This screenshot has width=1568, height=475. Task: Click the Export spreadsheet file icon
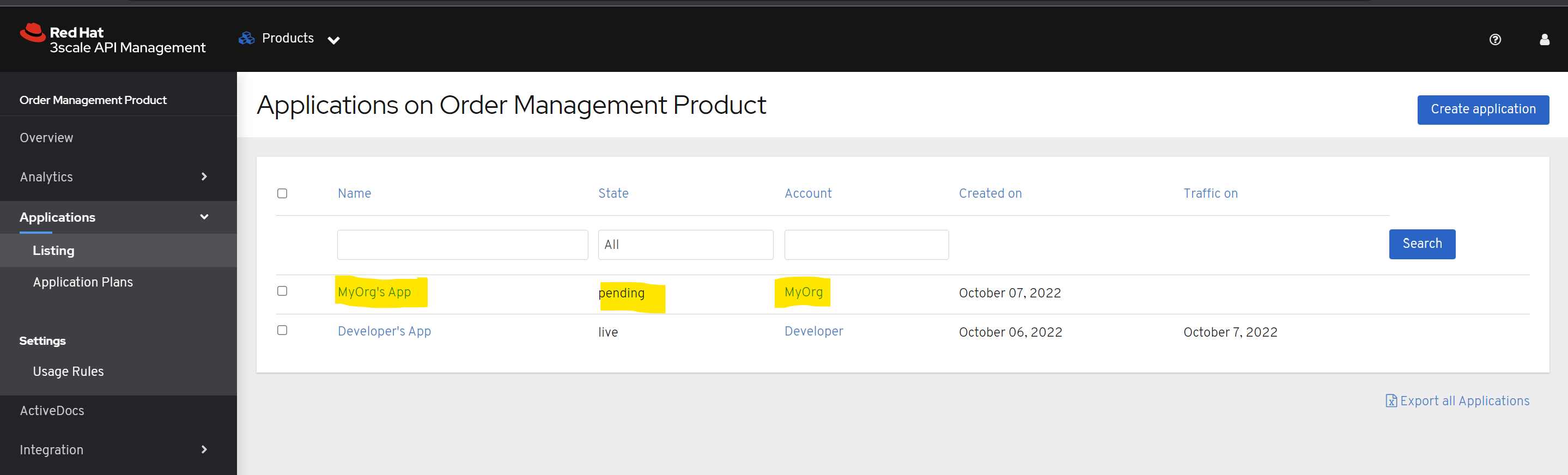pyautogui.click(x=1391, y=401)
